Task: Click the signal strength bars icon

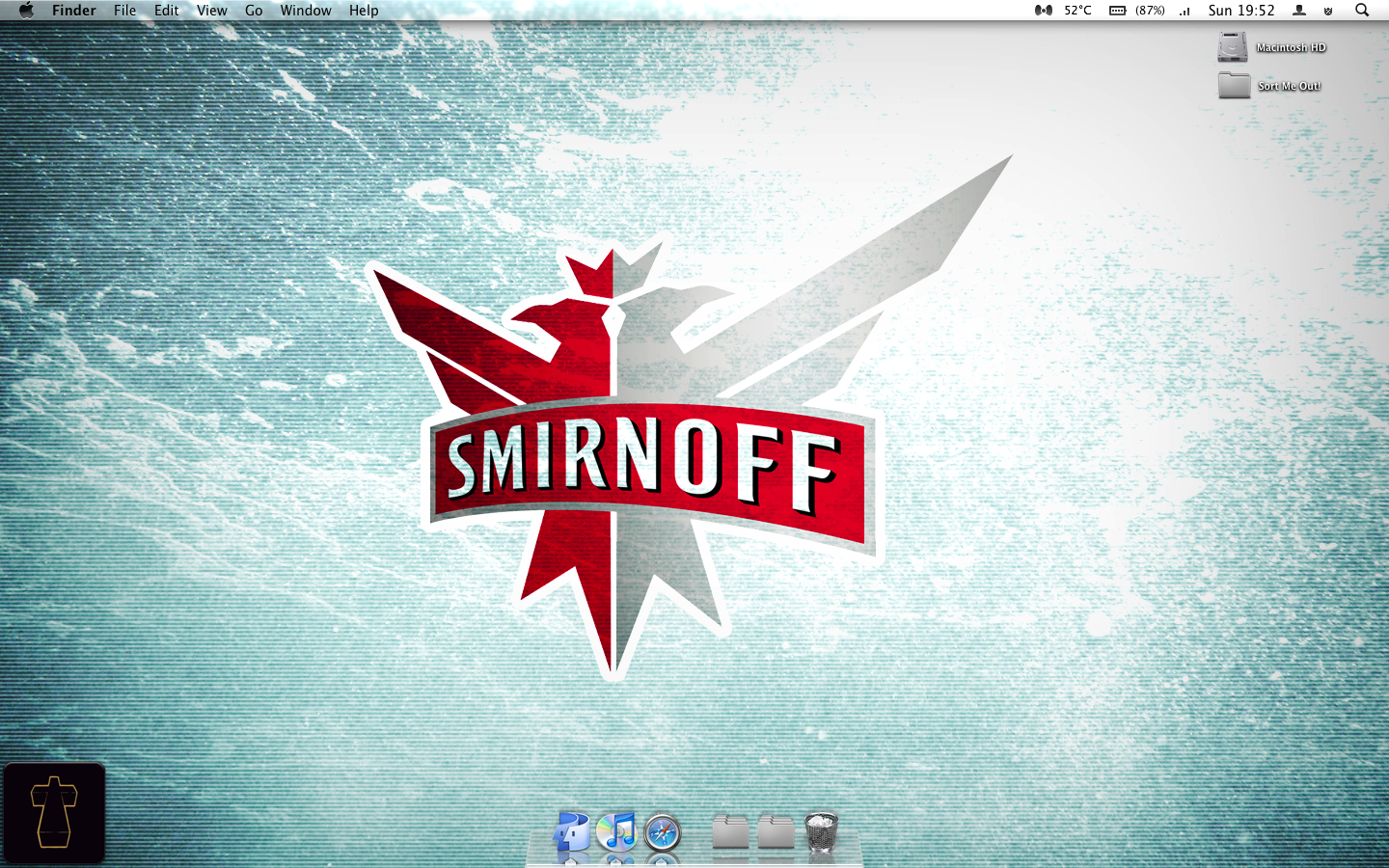Action: point(1185,12)
